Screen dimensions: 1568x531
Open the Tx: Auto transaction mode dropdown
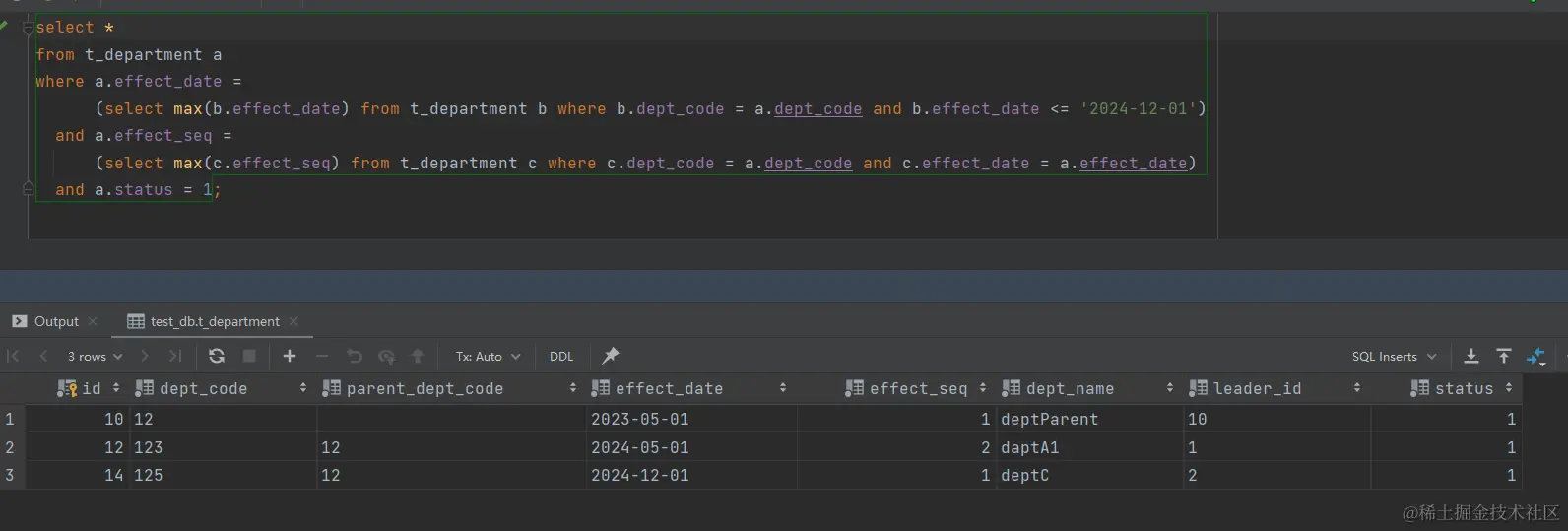point(488,357)
